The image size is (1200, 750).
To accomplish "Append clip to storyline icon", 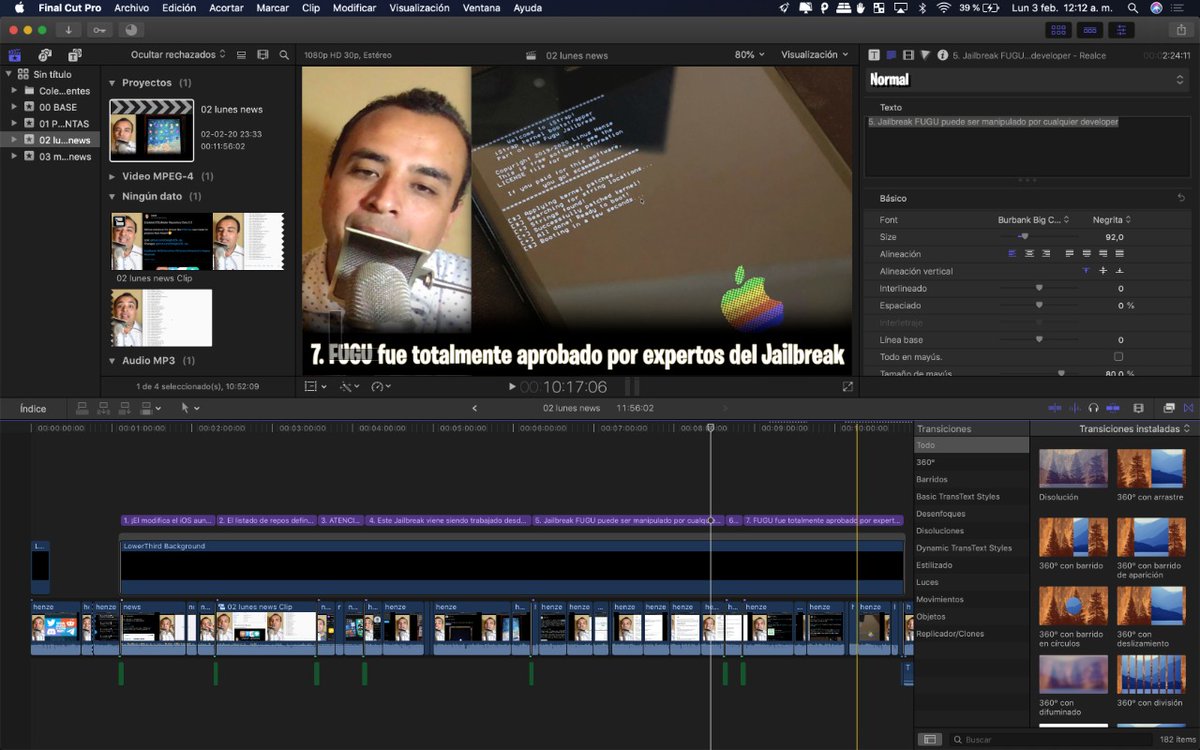I will (x=126, y=408).
